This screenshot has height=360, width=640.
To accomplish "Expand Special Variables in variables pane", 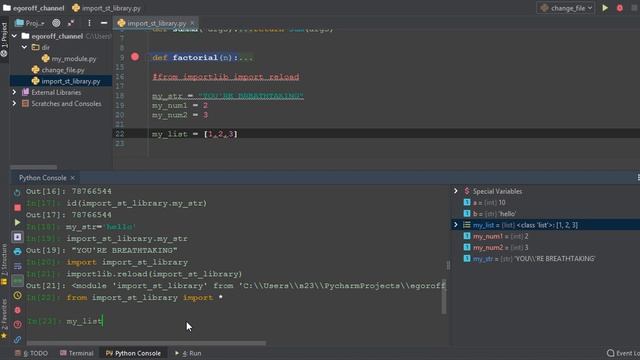I will (456, 191).
